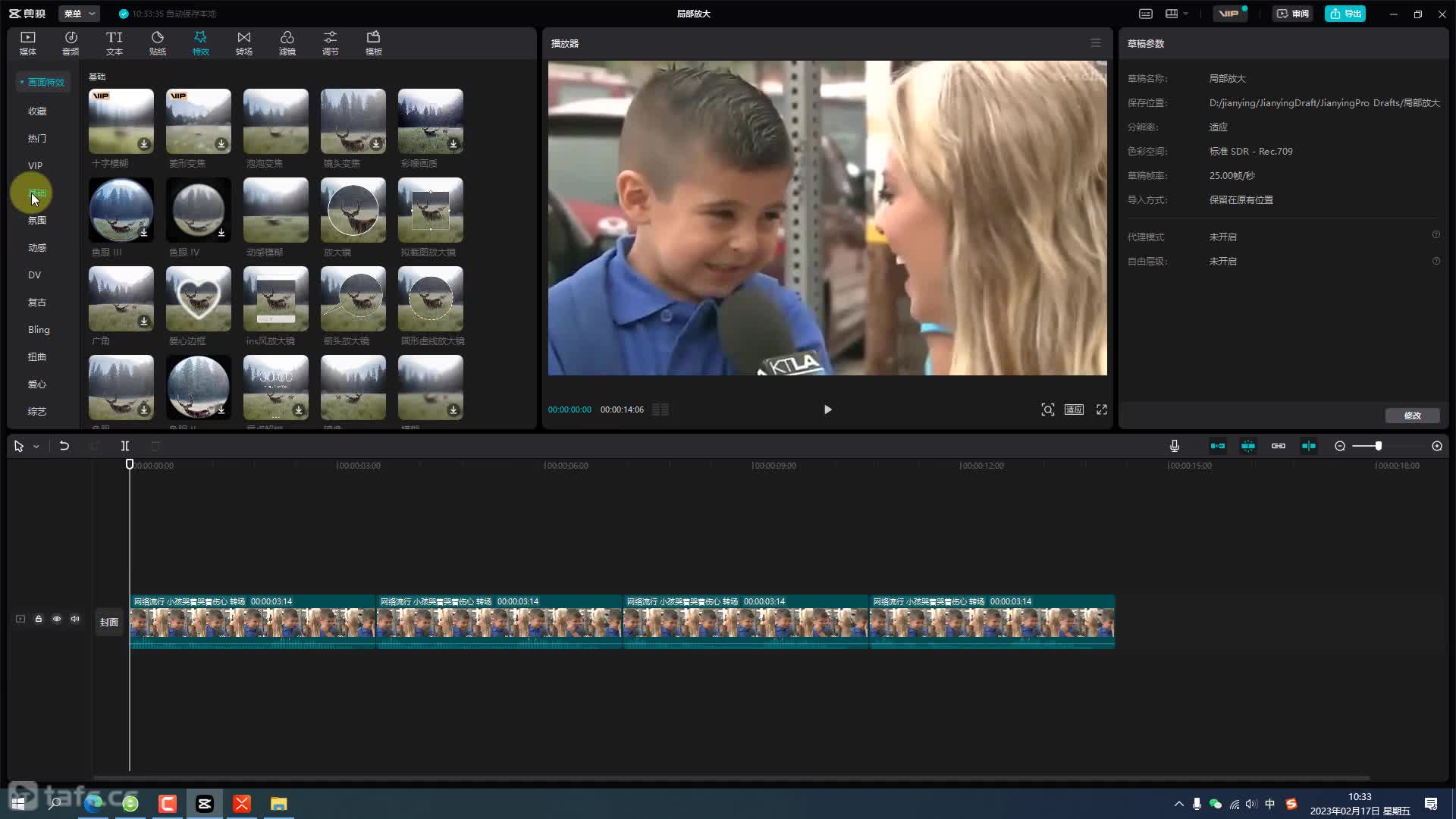This screenshot has width=1456, height=819.
Task: Select the 收藏 effects category
Action: pyautogui.click(x=37, y=111)
